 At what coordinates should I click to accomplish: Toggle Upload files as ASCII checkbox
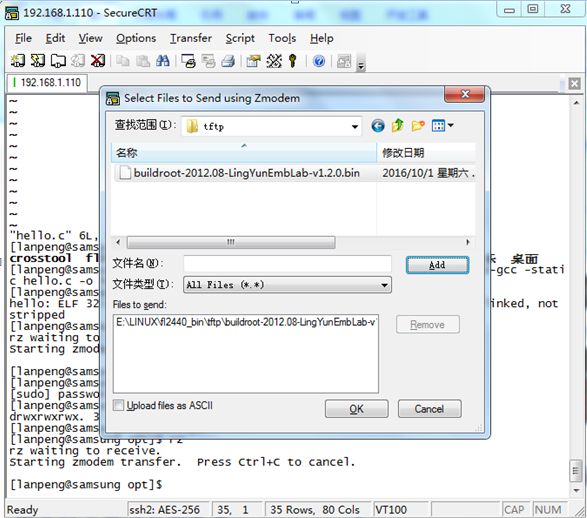point(118,405)
